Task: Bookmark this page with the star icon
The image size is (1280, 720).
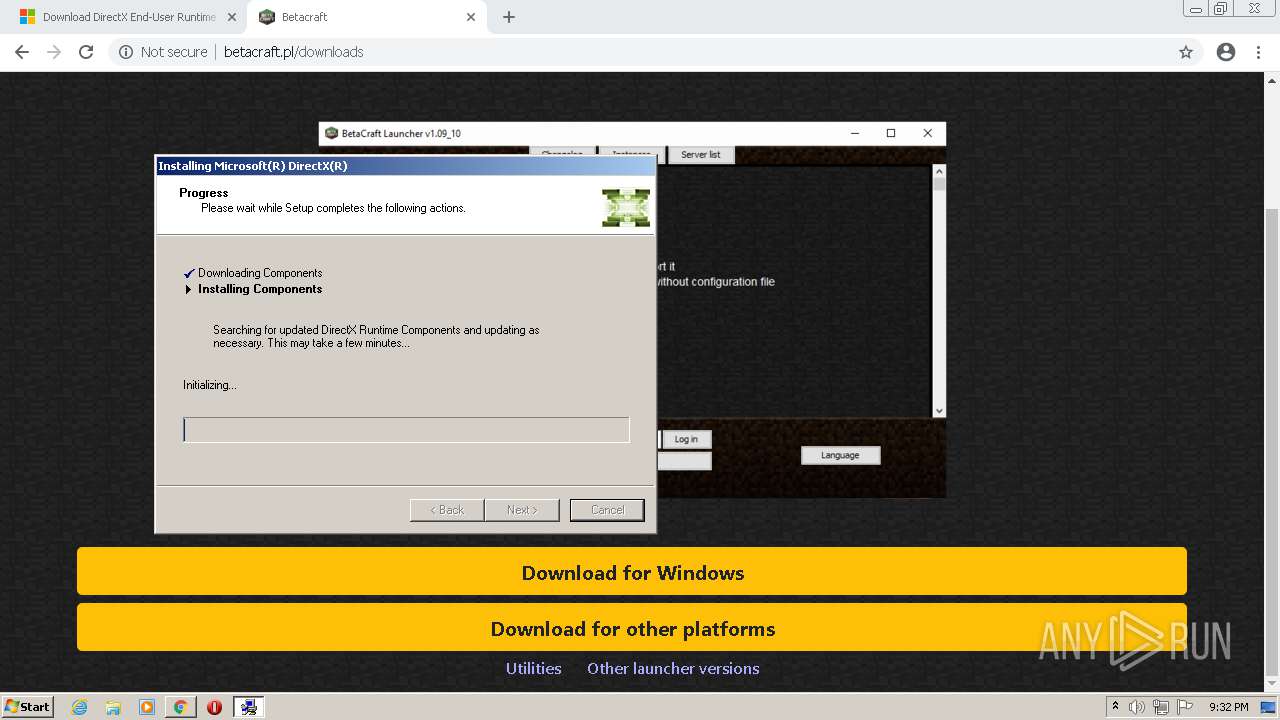Action: tap(1186, 52)
